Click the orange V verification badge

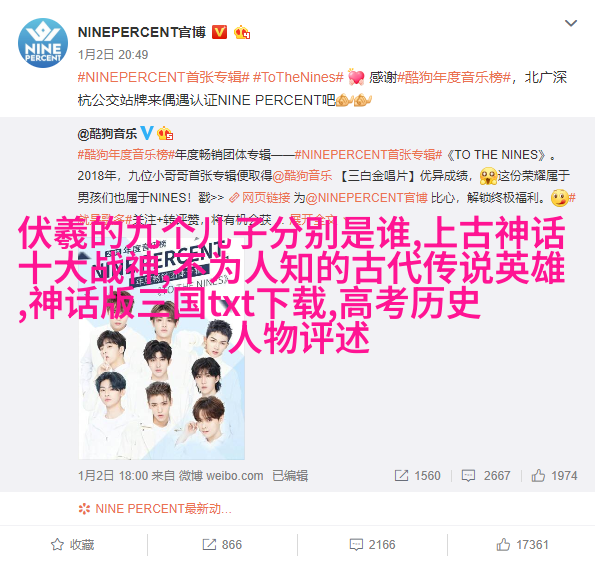click(x=219, y=32)
